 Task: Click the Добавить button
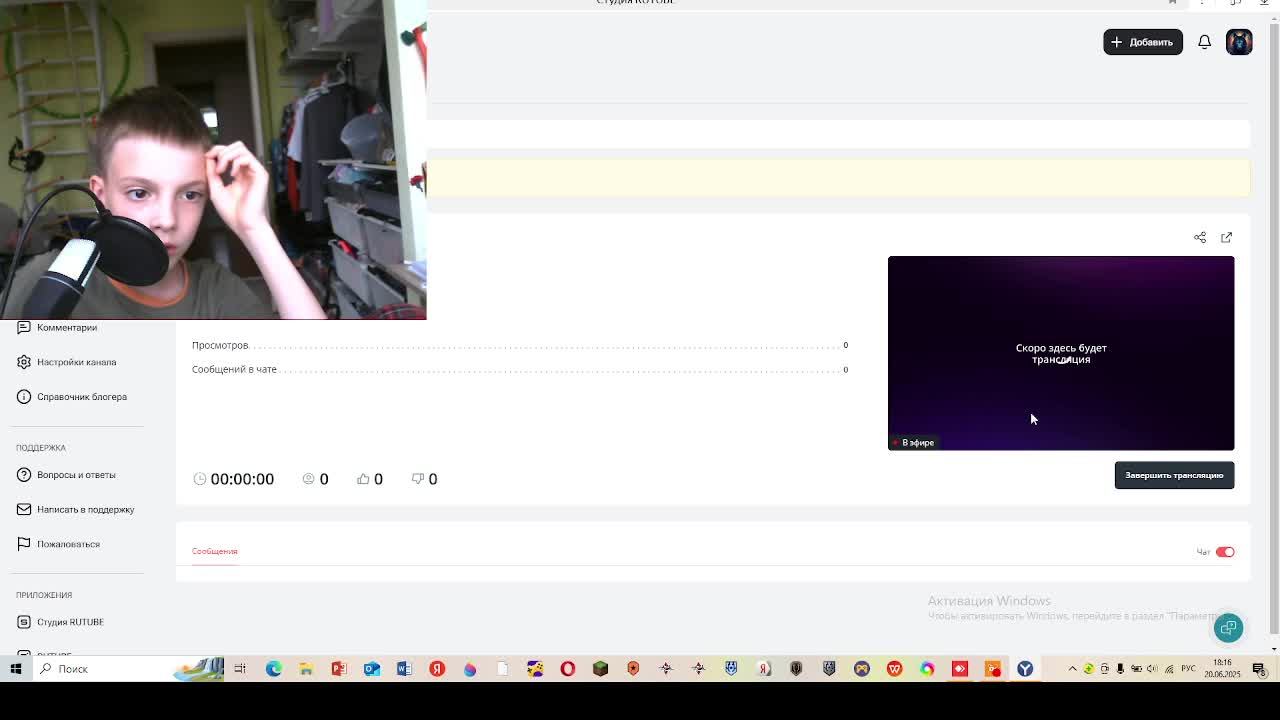click(x=1143, y=42)
